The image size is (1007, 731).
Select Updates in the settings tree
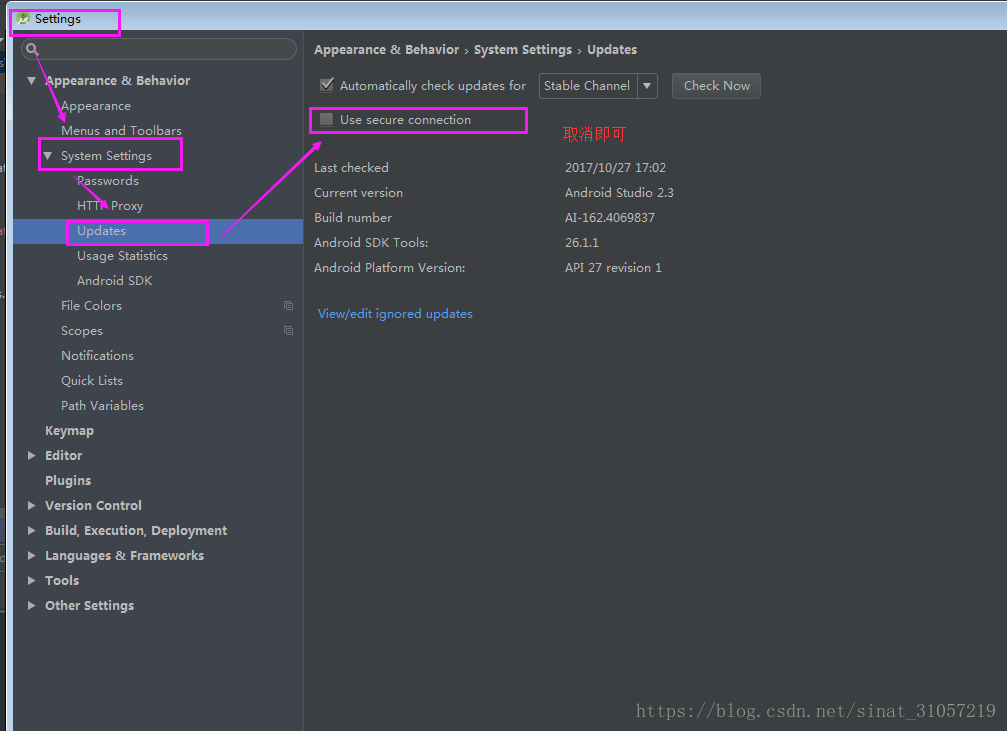(x=101, y=231)
